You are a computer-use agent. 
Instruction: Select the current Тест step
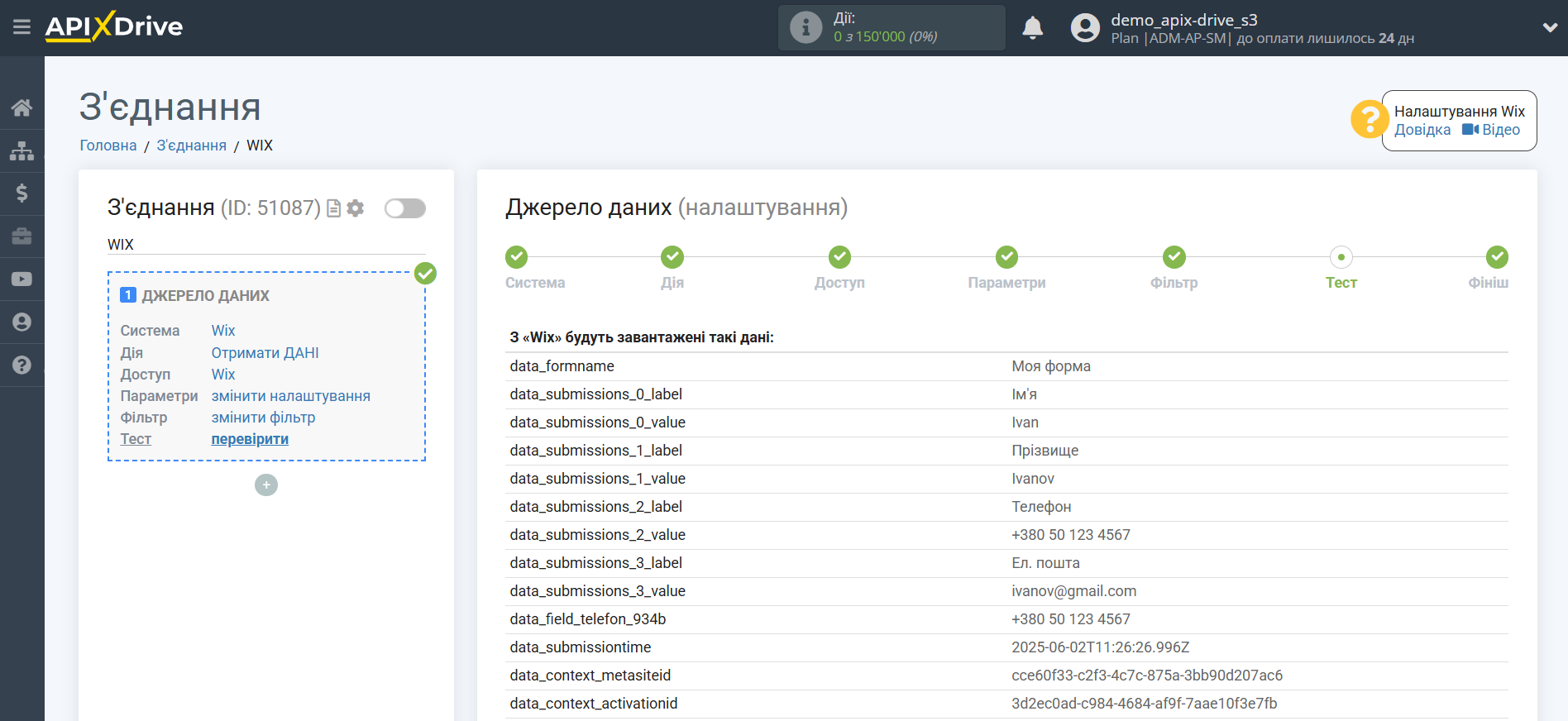click(x=1341, y=257)
